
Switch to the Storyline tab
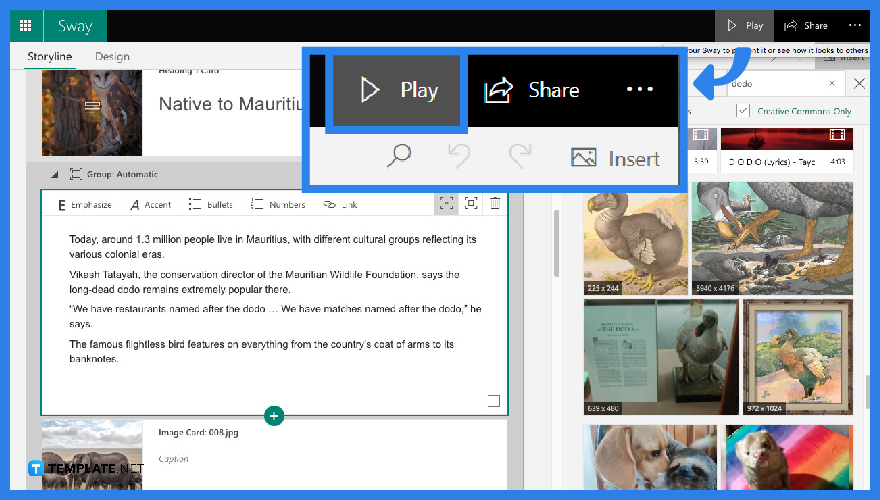[49, 57]
